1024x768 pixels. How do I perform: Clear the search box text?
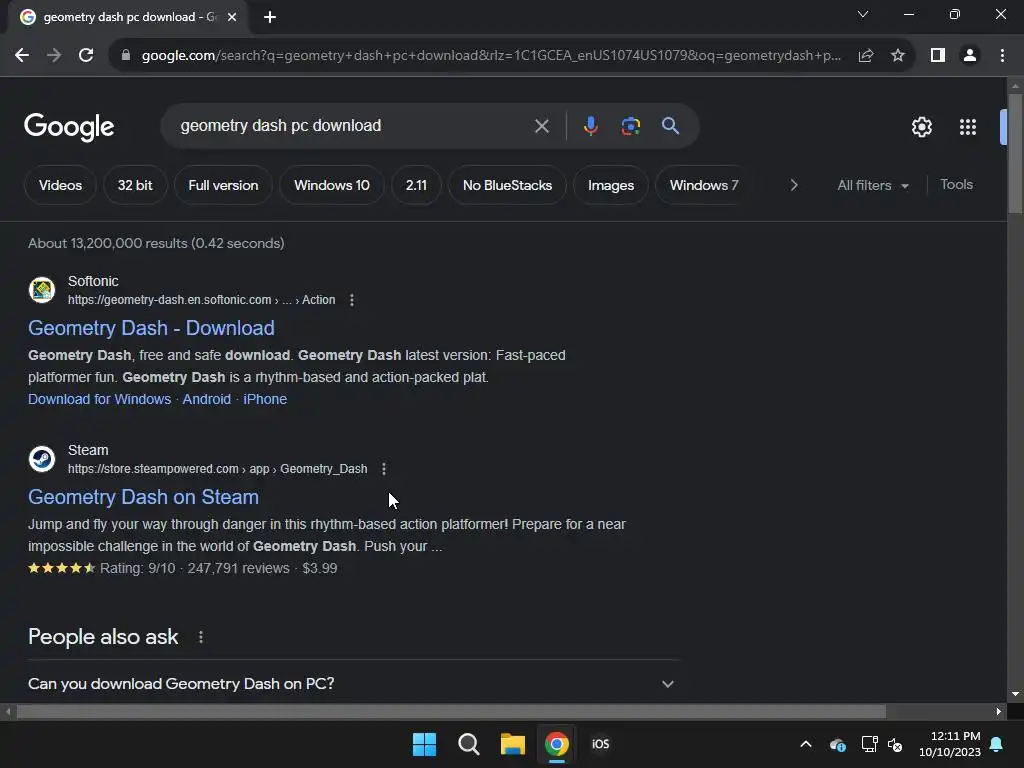(541, 126)
